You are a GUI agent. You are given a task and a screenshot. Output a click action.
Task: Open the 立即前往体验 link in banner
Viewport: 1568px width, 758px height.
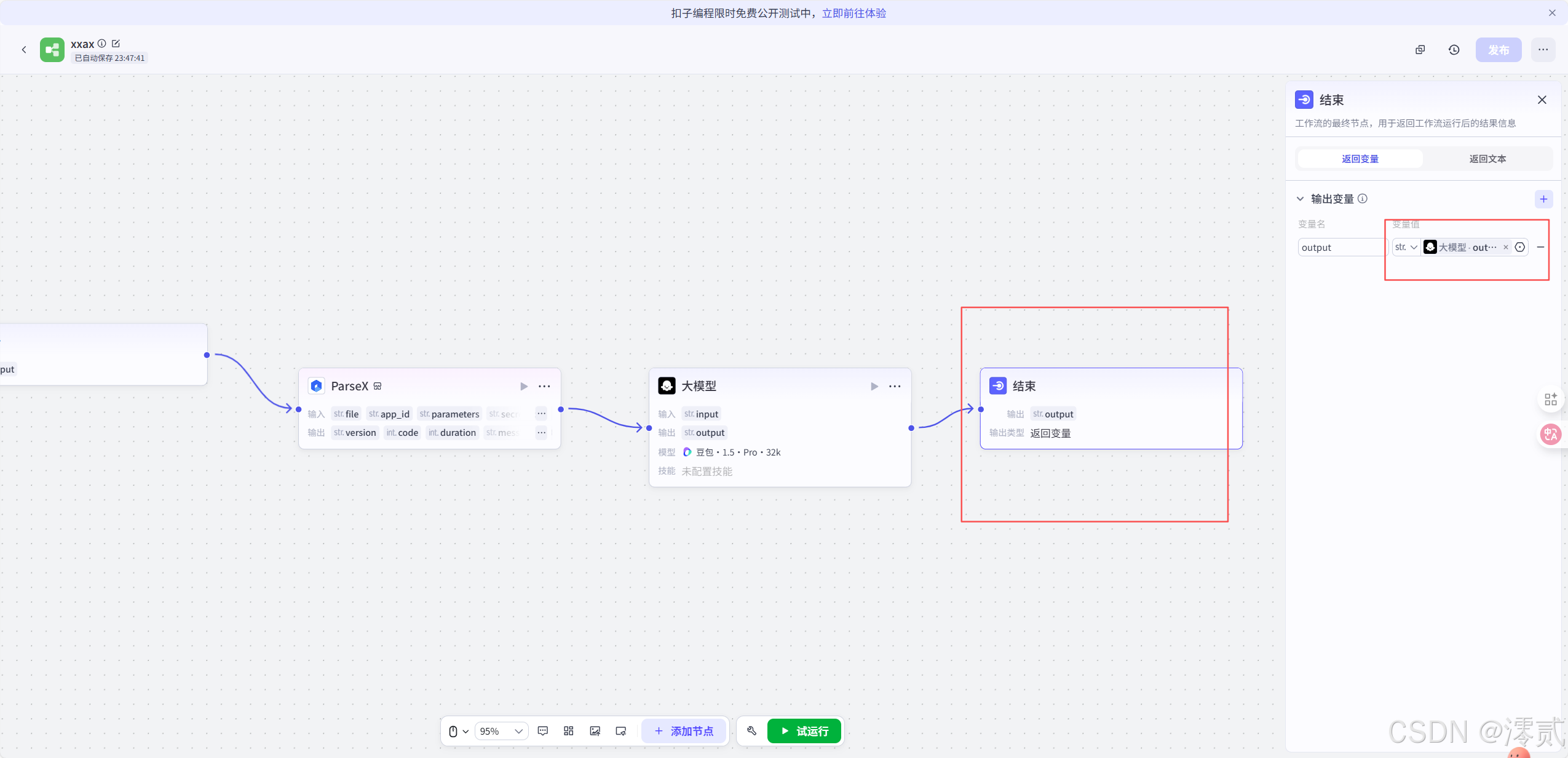pos(853,13)
